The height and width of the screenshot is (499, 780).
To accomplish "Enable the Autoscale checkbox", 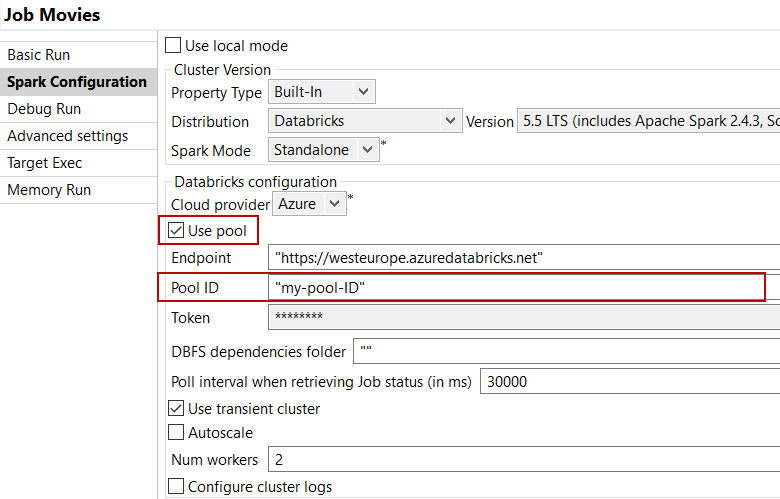I will pyautogui.click(x=176, y=433).
